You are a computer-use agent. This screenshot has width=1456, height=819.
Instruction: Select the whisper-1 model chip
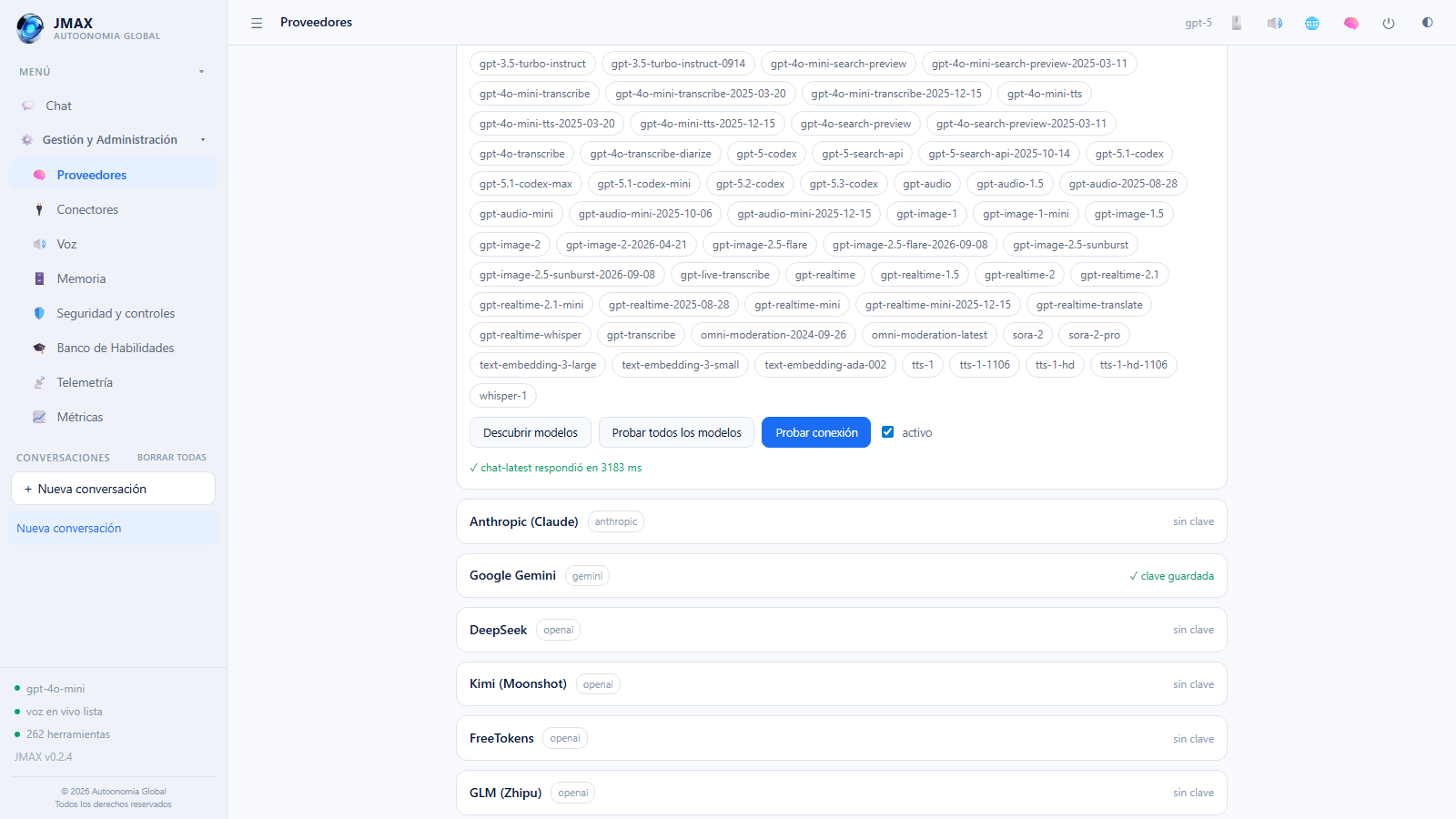(503, 396)
